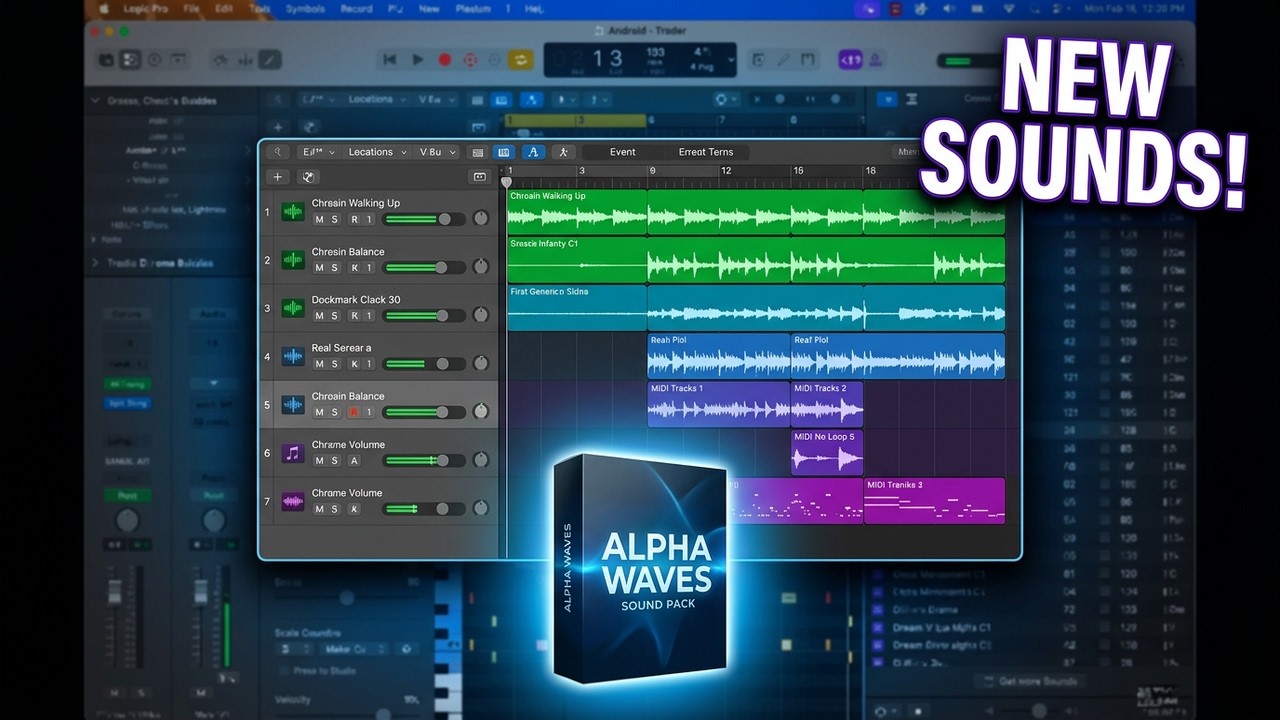Click the list view icon in front window toolbar
This screenshot has height=720, width=1280.
[478, 152]
